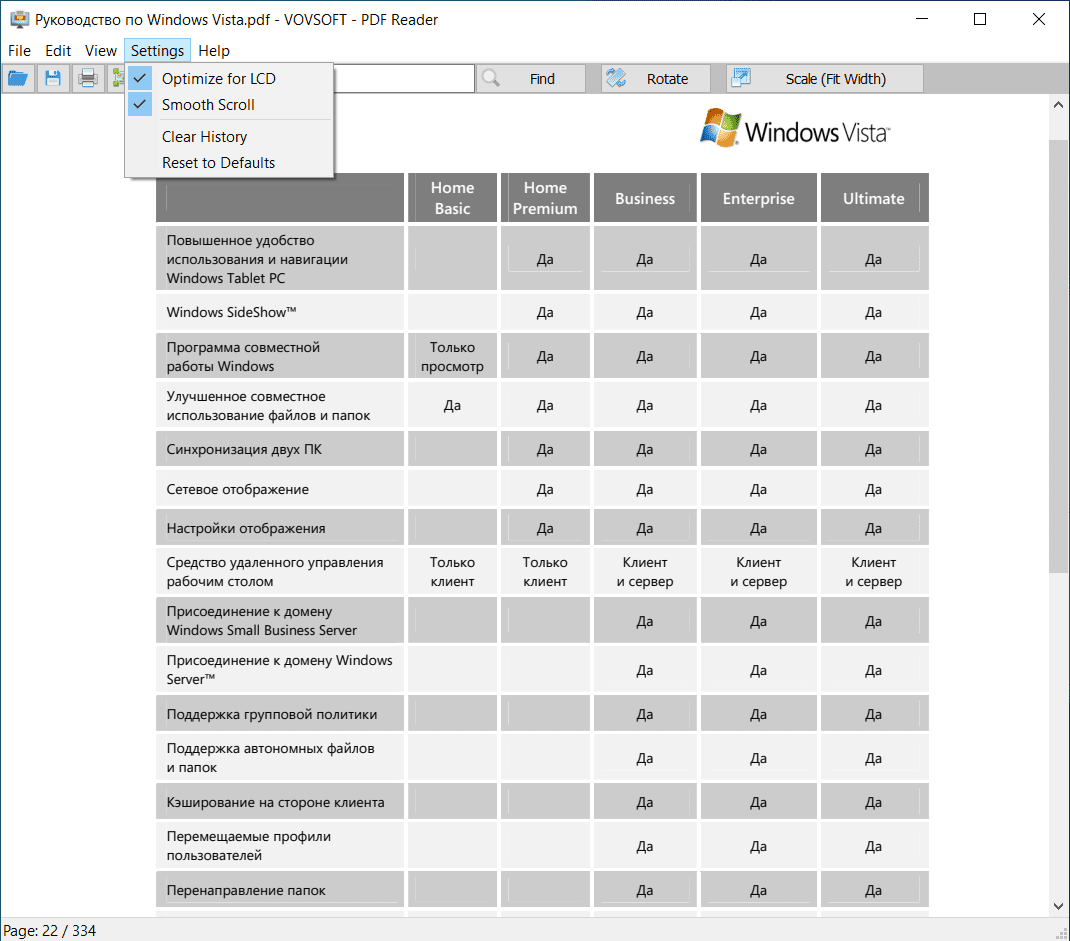
Task: Click 'Улучшенное совместное использование файлов и папок' label
Action: click(268, 406)
